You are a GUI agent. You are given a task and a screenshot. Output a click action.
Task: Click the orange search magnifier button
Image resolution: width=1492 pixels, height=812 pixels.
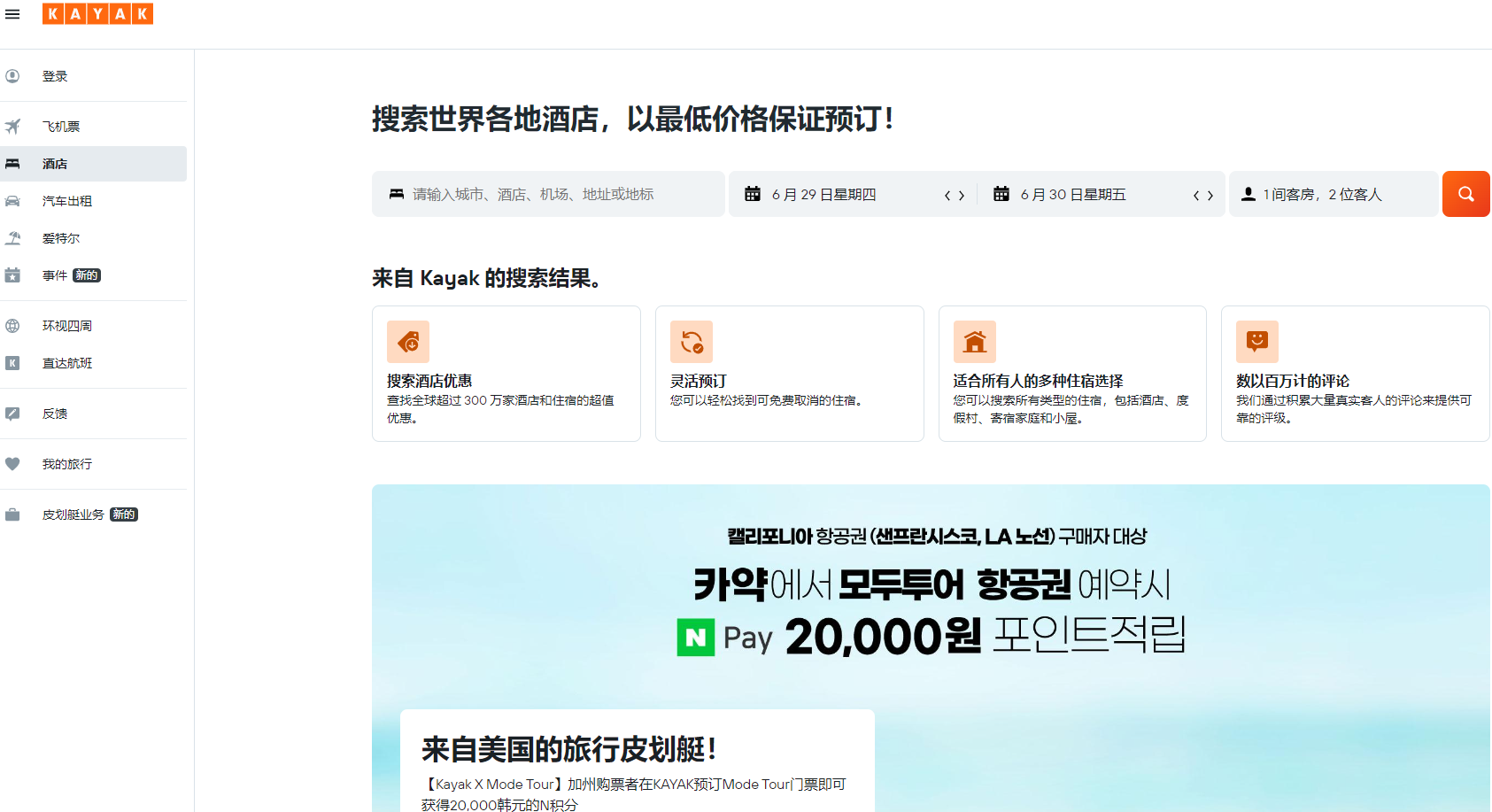(1466, 194)
